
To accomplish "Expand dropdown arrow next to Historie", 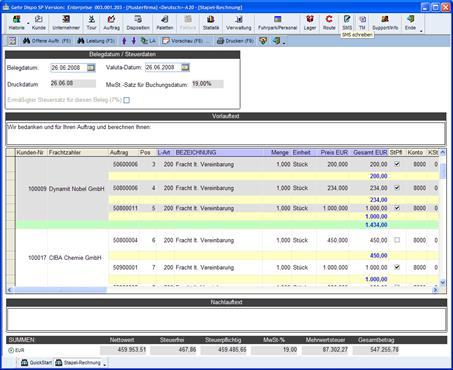I will click(28, 24).
